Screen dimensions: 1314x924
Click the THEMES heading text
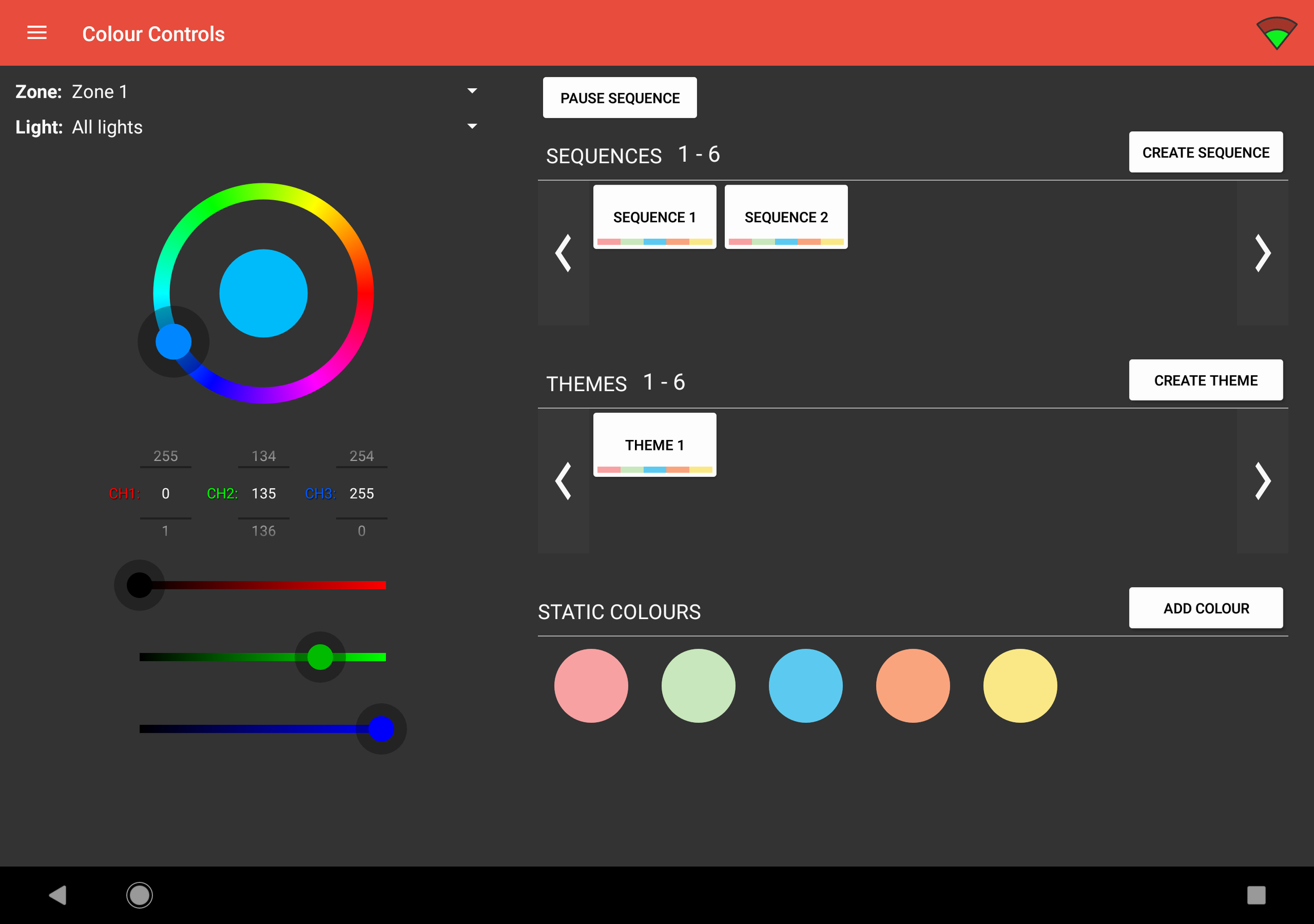[587, 383]
